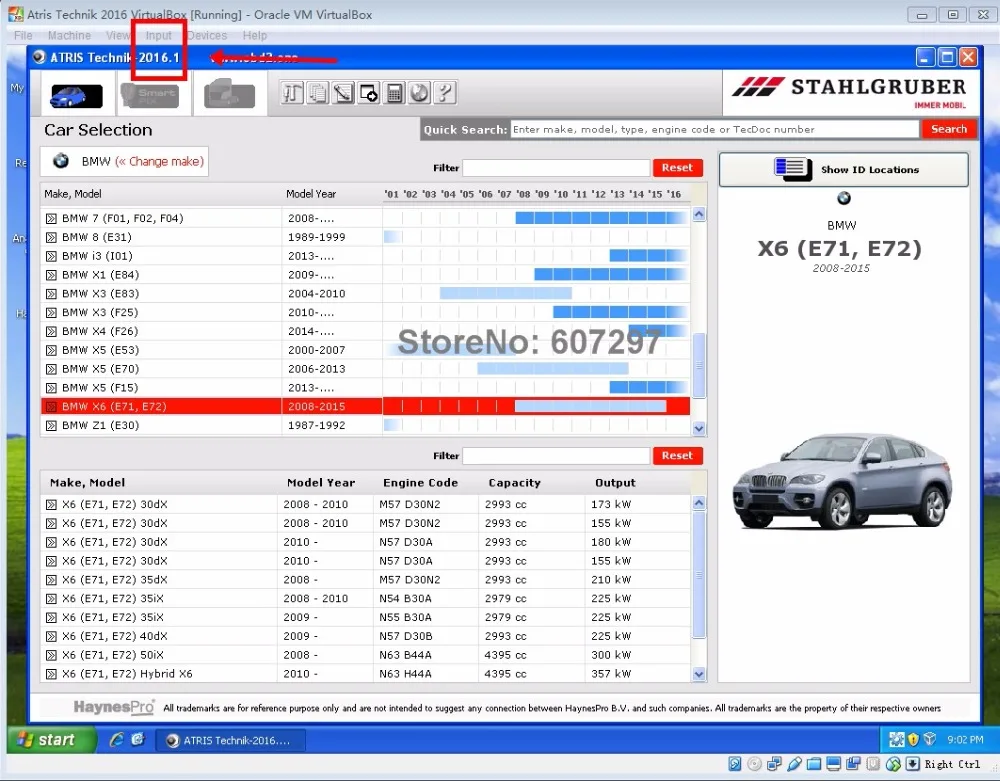The width and height of the screenshot is (1000, 781).
Task: Click the notepad with pen toolbar icon
Action: pos(343,93)
